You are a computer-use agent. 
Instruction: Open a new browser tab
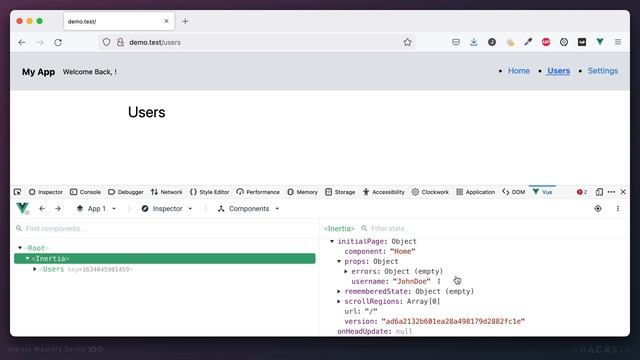pos(185,21)
